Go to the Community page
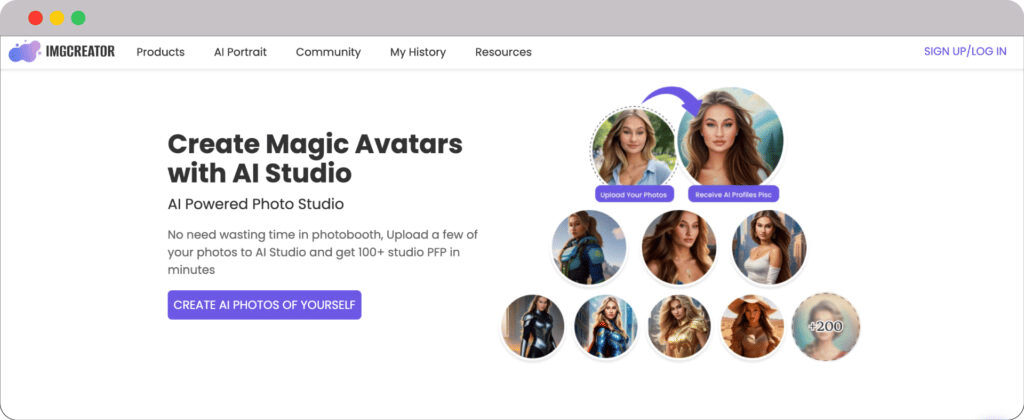Screen dimensions: 1024x420 (328, 52)
